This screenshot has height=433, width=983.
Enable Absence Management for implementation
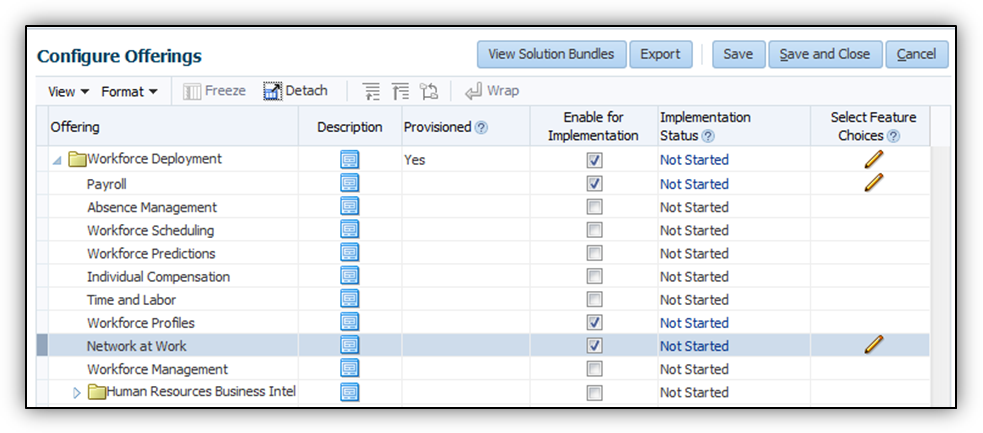[595, 207]
